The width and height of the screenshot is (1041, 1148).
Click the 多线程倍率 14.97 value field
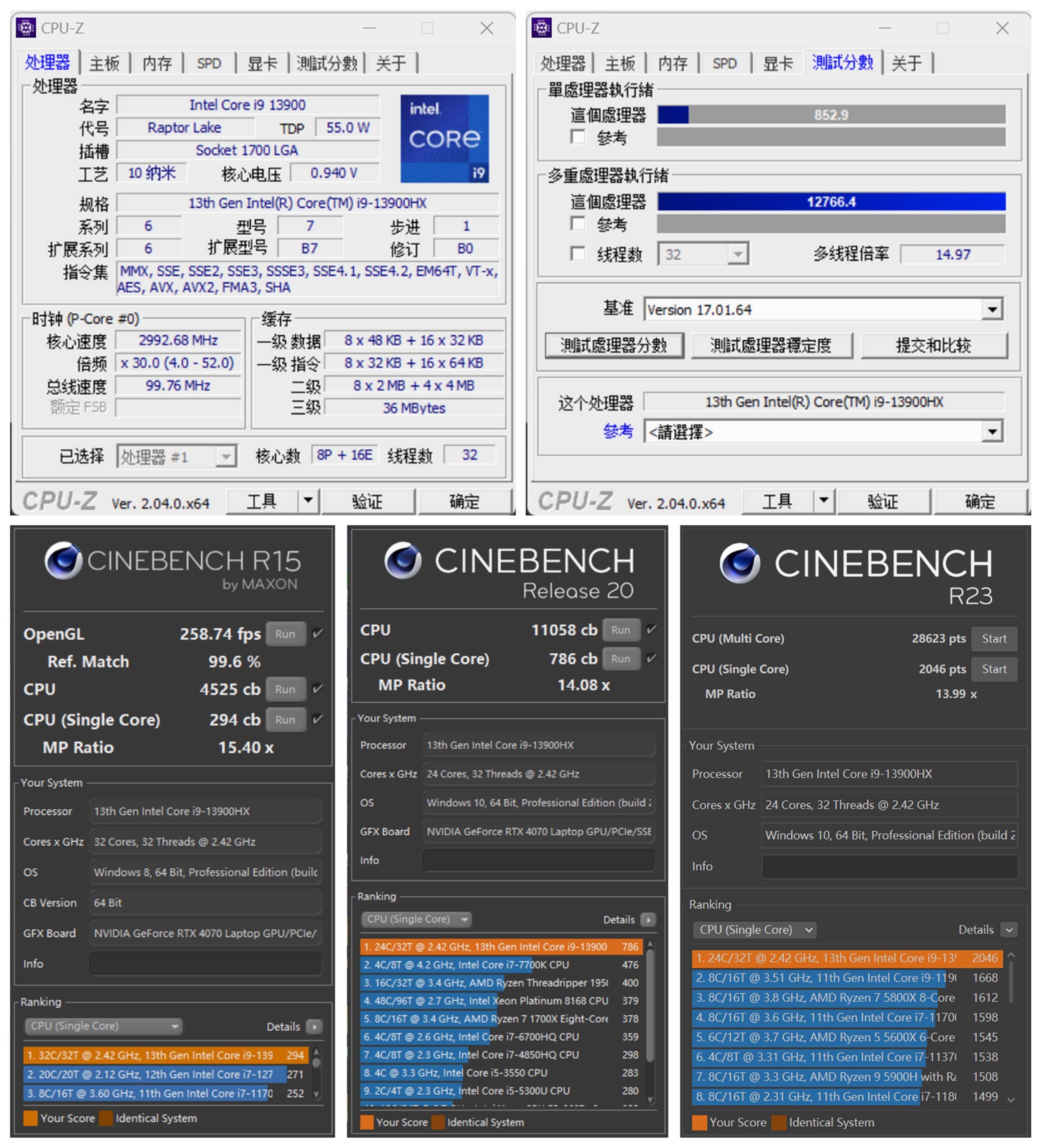pos(953,254)
